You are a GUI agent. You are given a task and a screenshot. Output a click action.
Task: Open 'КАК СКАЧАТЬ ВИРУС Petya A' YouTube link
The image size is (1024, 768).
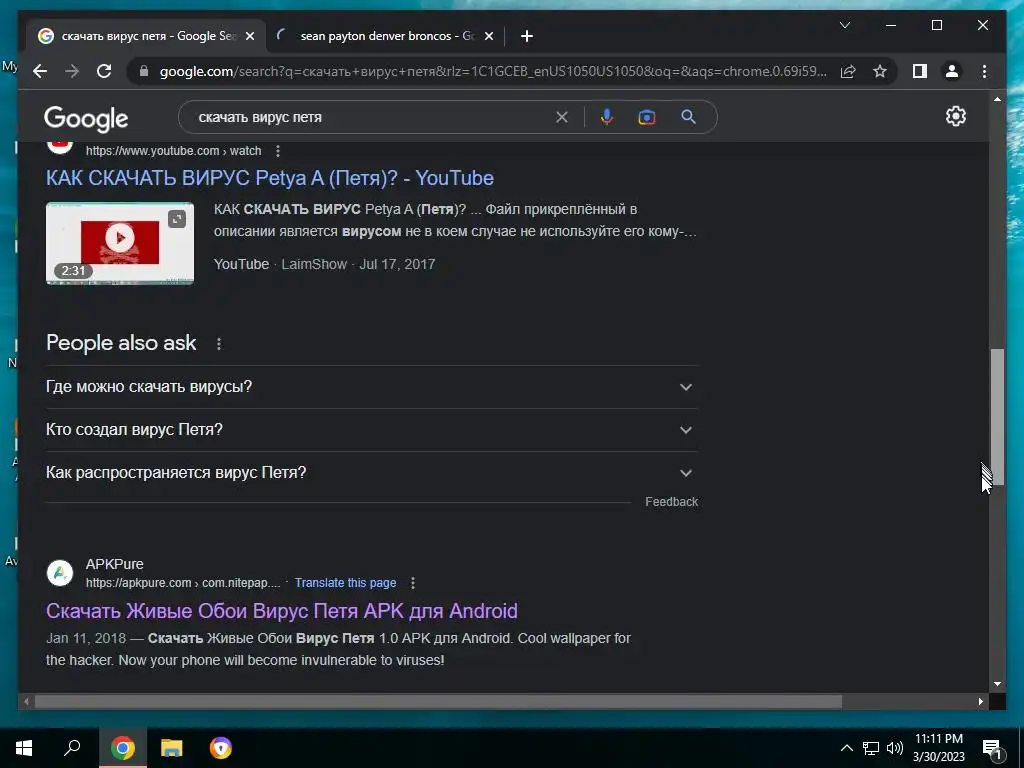pos(270,178)
